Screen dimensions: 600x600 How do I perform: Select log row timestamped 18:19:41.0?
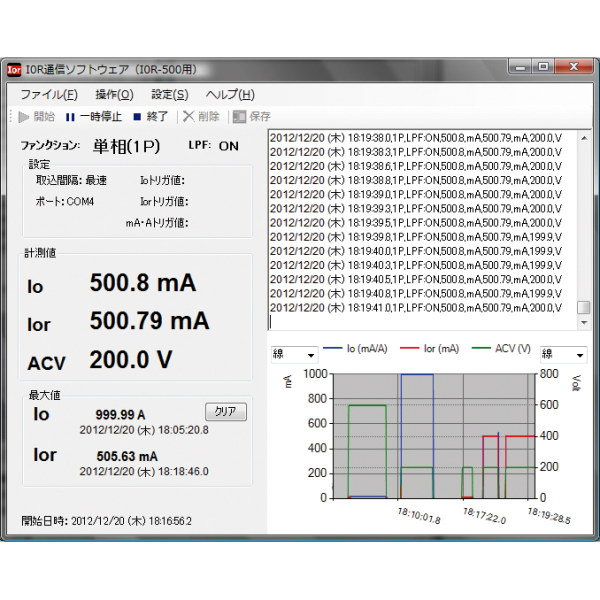416,308
